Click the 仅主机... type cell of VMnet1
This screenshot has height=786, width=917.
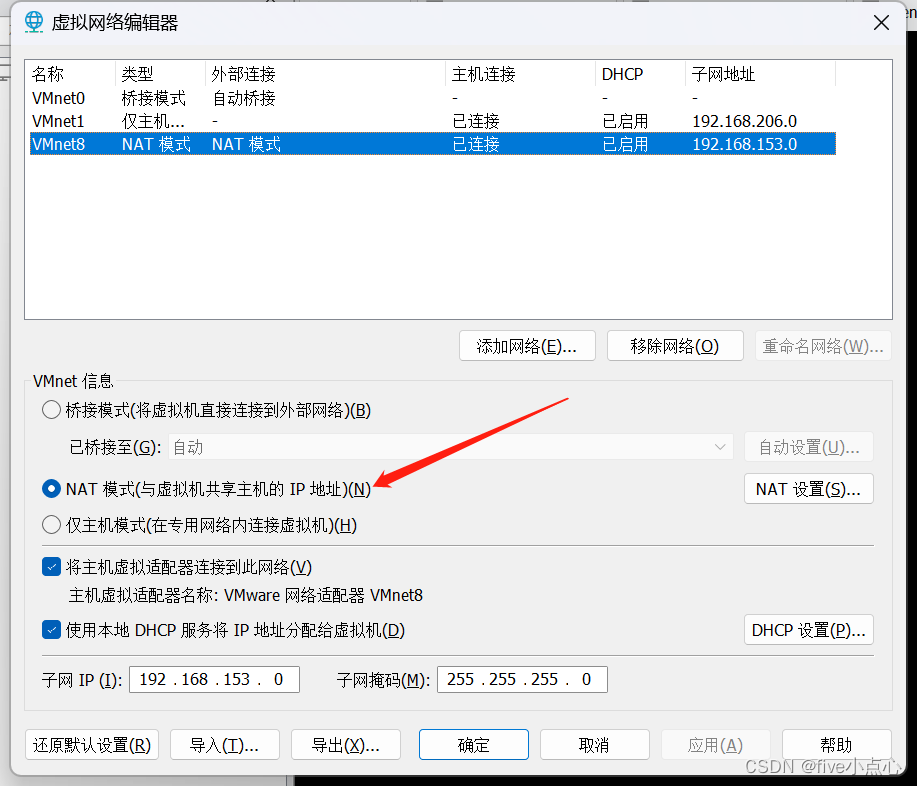point(153,121)
